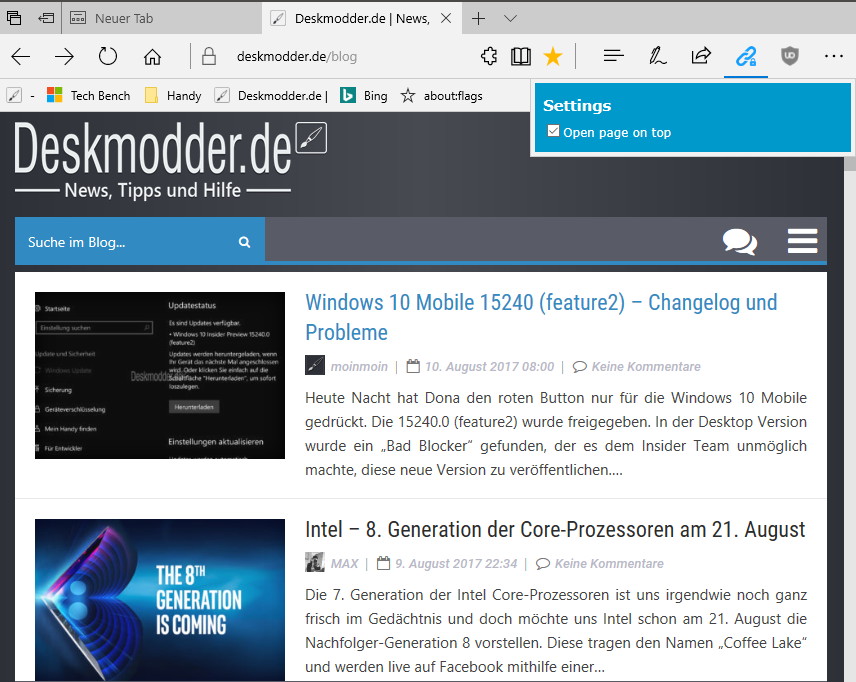Show site security lock info
Viewport: 856px width, 682px height.
(209, 56)
